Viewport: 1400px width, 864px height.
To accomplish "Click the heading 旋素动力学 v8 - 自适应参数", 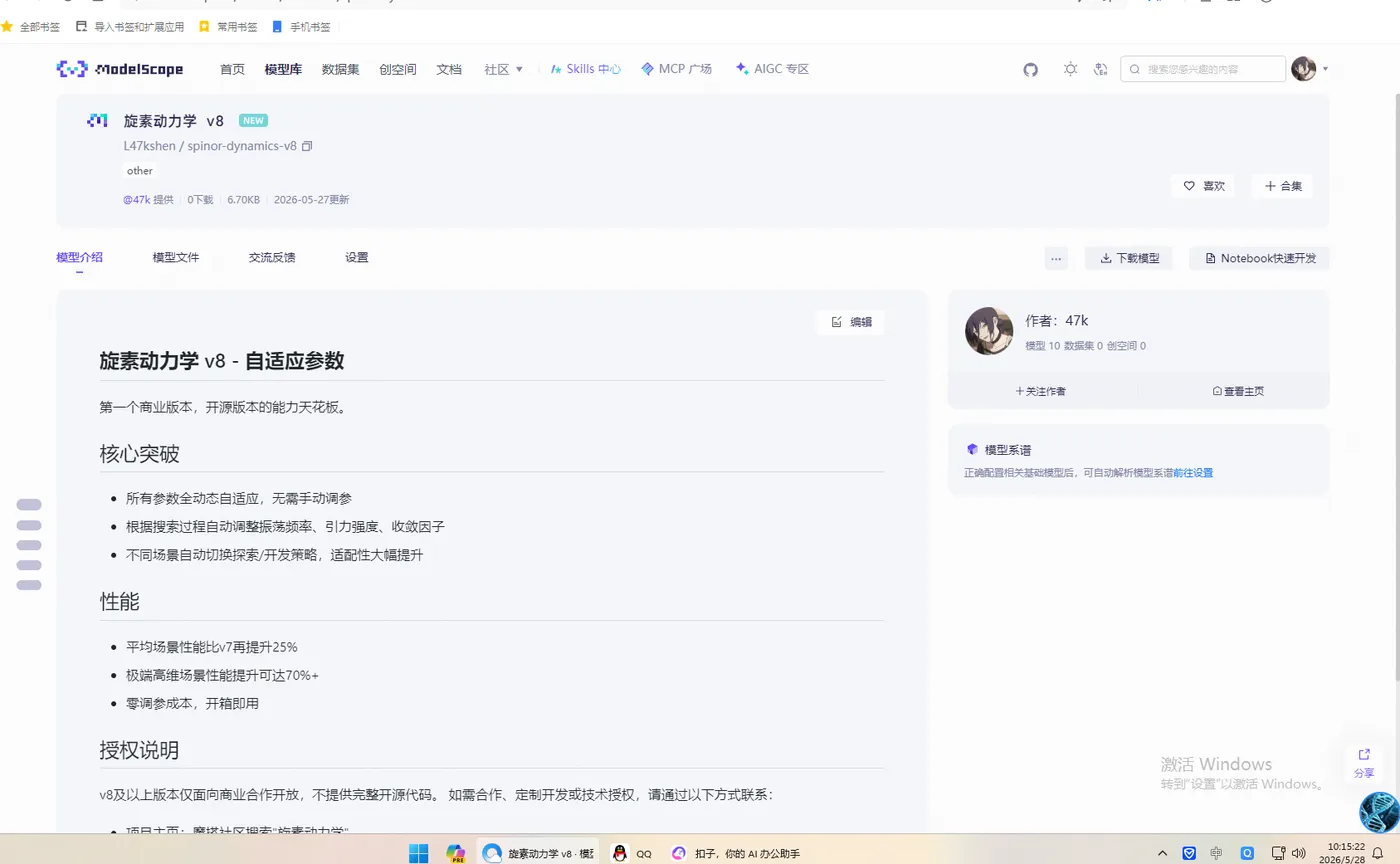I will click(222, 361).
